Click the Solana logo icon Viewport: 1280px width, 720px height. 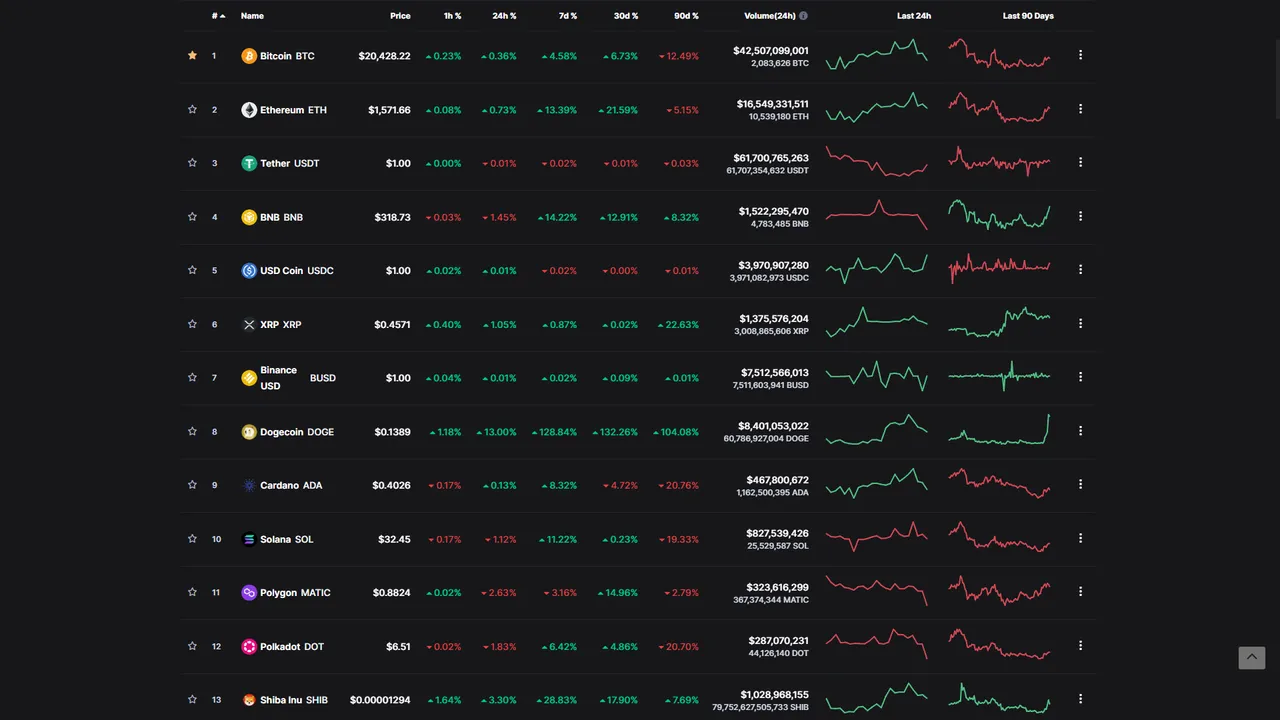[249, 539]
